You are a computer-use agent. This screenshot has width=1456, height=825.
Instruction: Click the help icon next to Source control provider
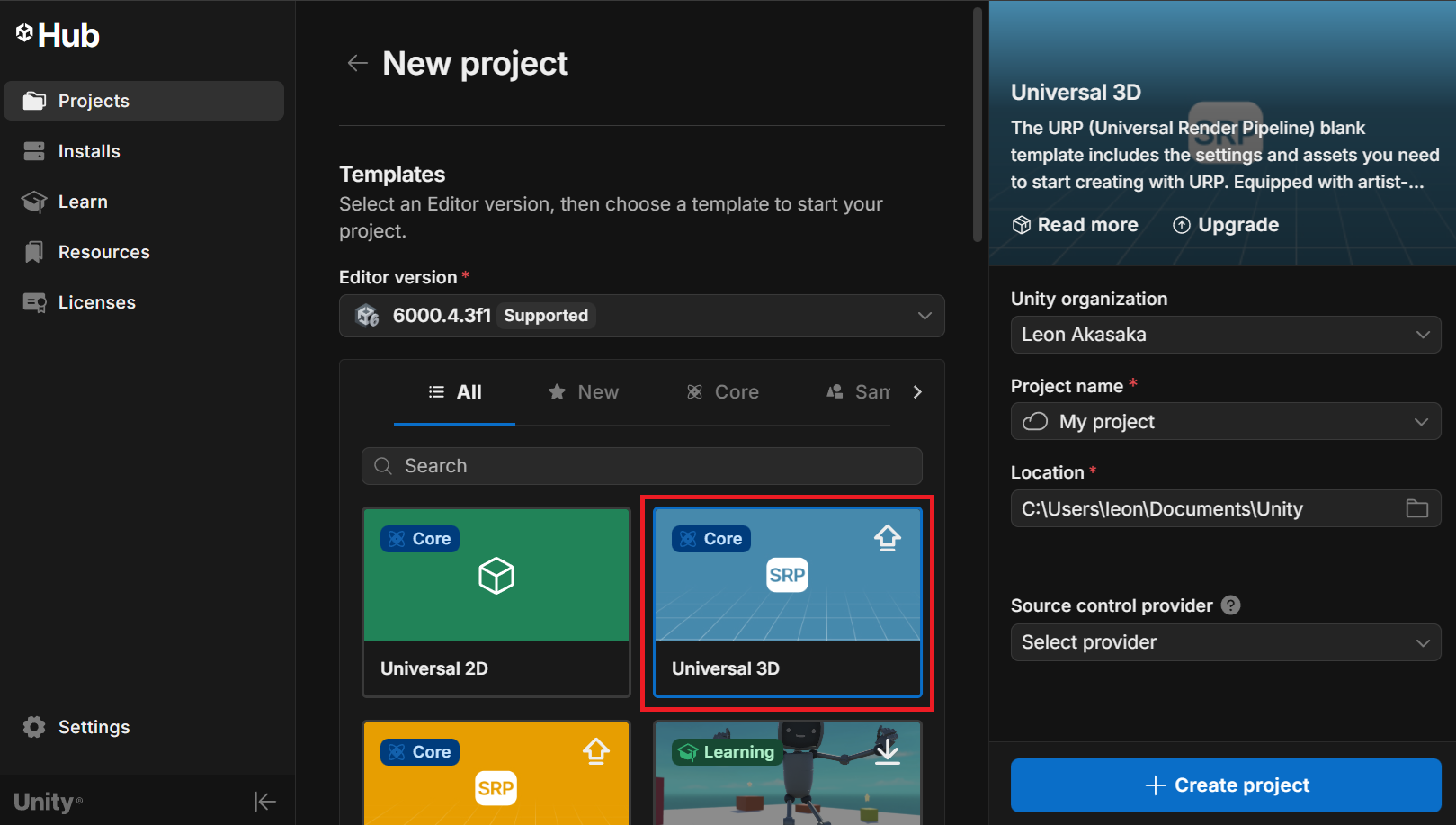[x=1230, y=605]
